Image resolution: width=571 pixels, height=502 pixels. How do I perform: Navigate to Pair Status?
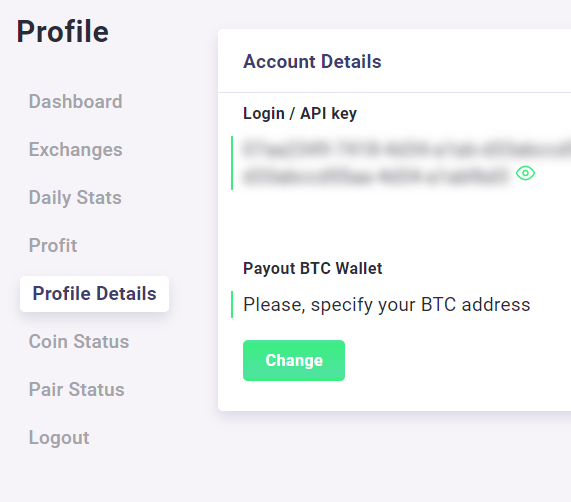click(x=76, y=390)
